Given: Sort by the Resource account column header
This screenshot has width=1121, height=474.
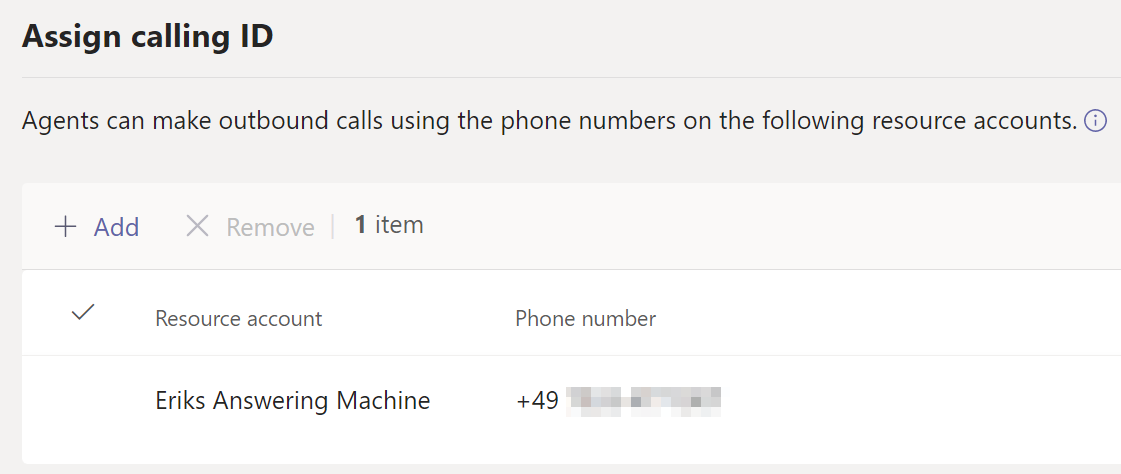Looking at the screenshot, I should coord(238,319).
